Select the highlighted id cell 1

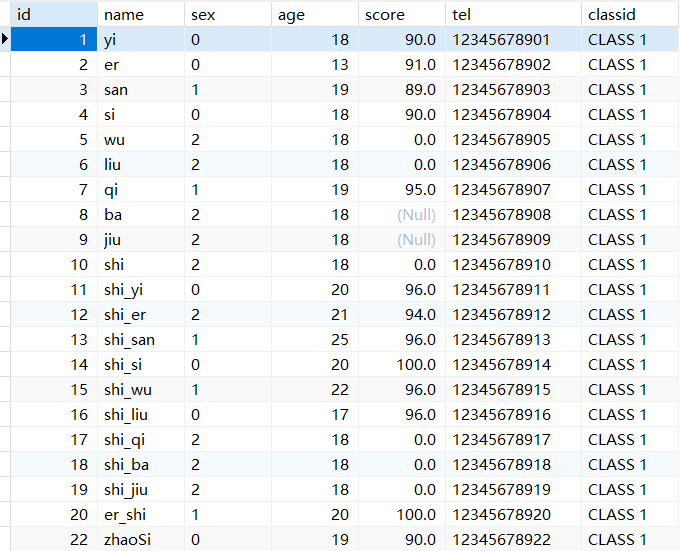click(54, 39)
